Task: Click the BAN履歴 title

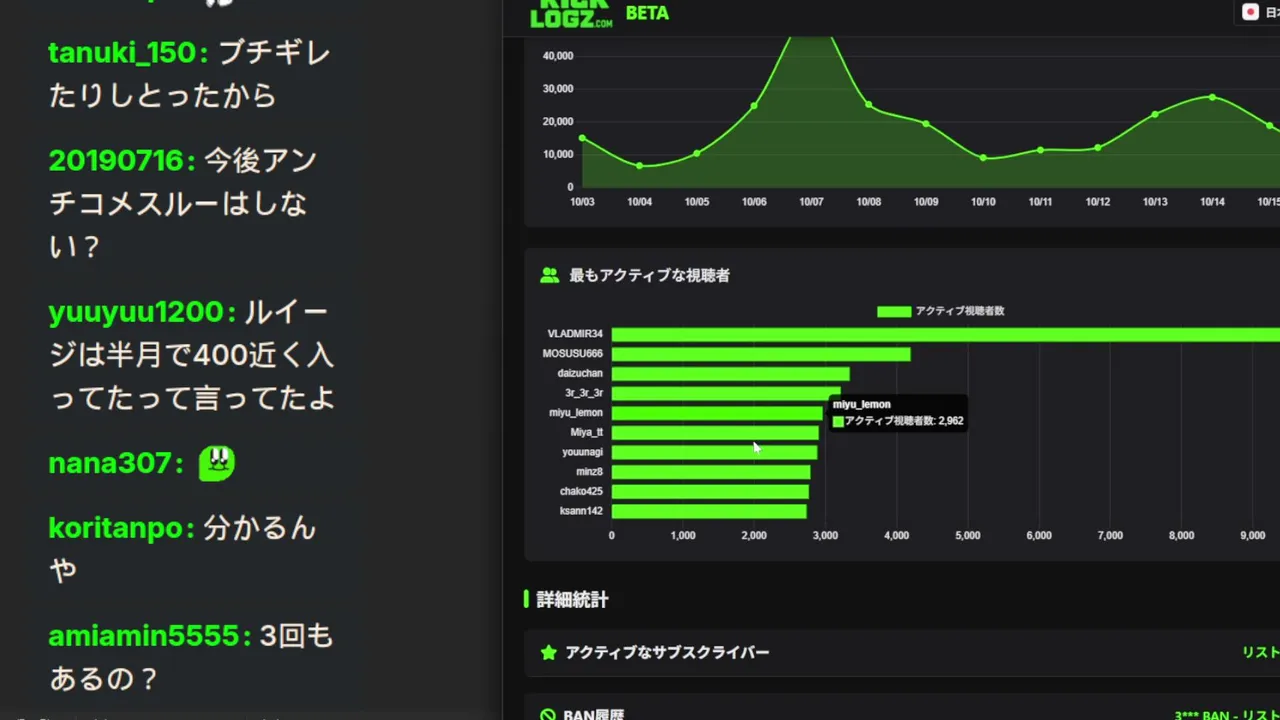Action: click(594, 714)
